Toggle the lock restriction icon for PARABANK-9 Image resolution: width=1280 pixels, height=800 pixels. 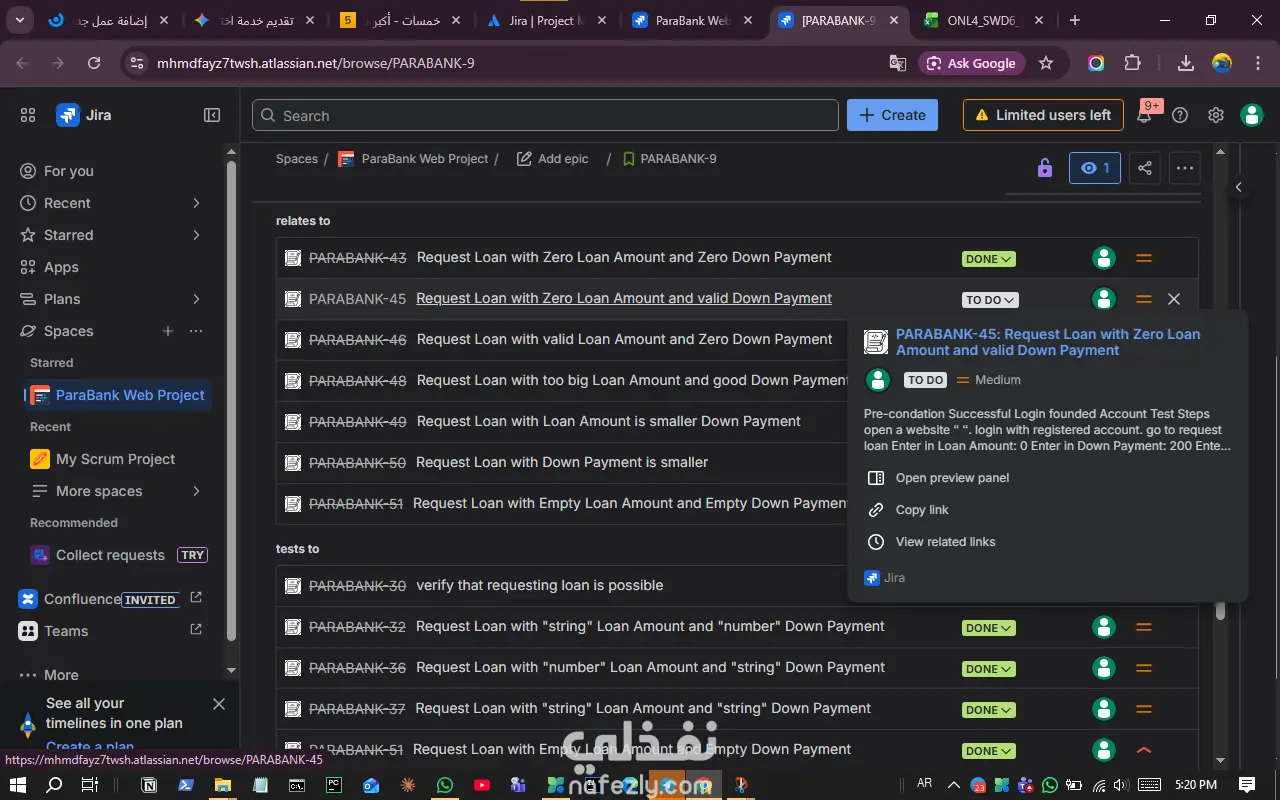click(1045, 168)
